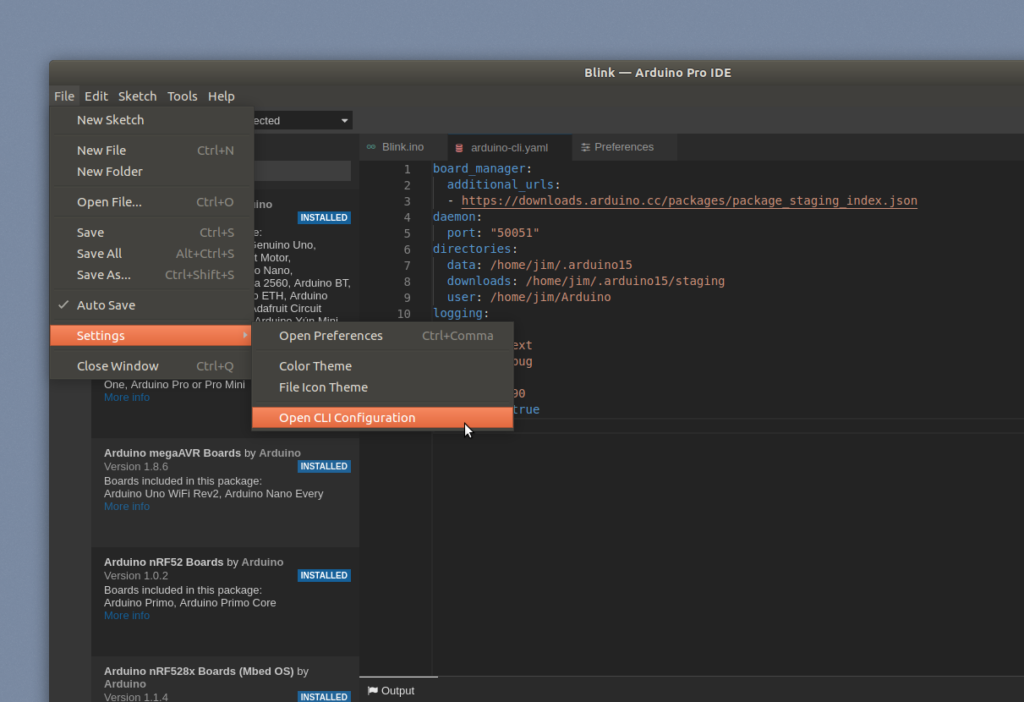
Task: Select Save As... menu entry
Action: click(152, 275)
